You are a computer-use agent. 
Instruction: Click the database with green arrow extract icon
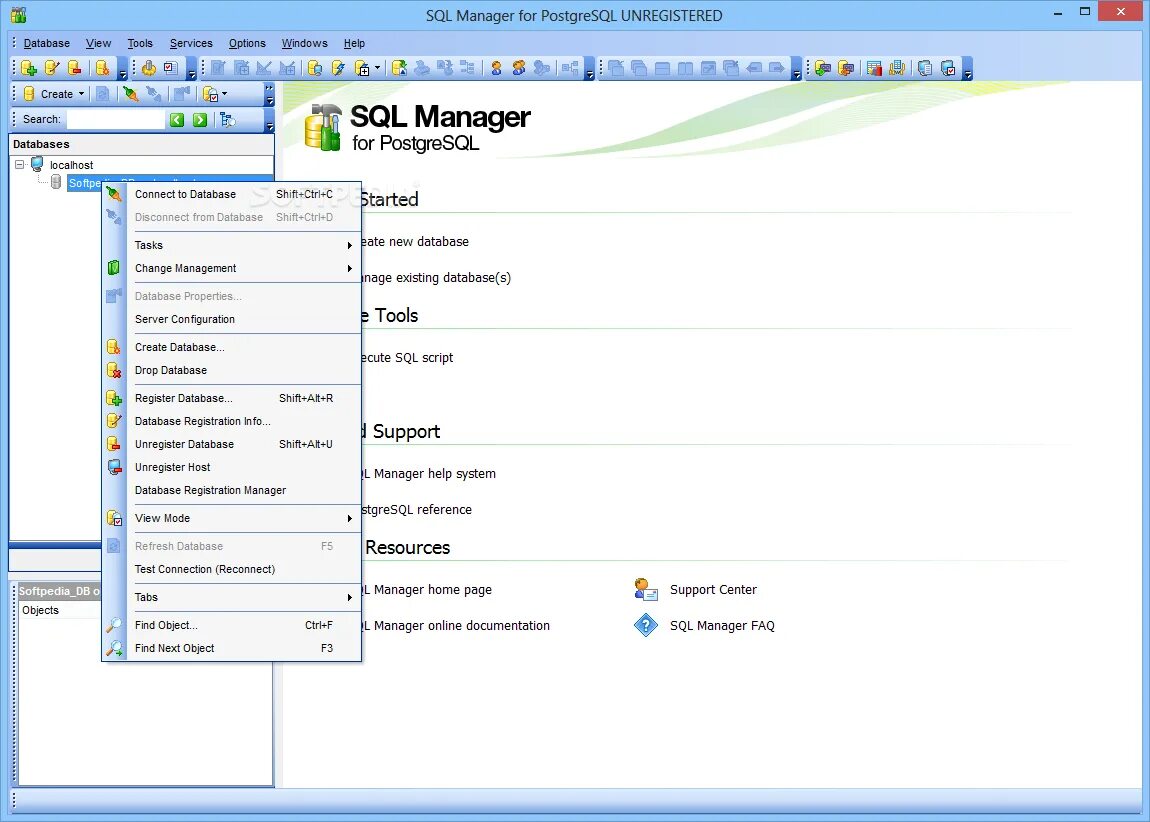(x=399, y=68)
